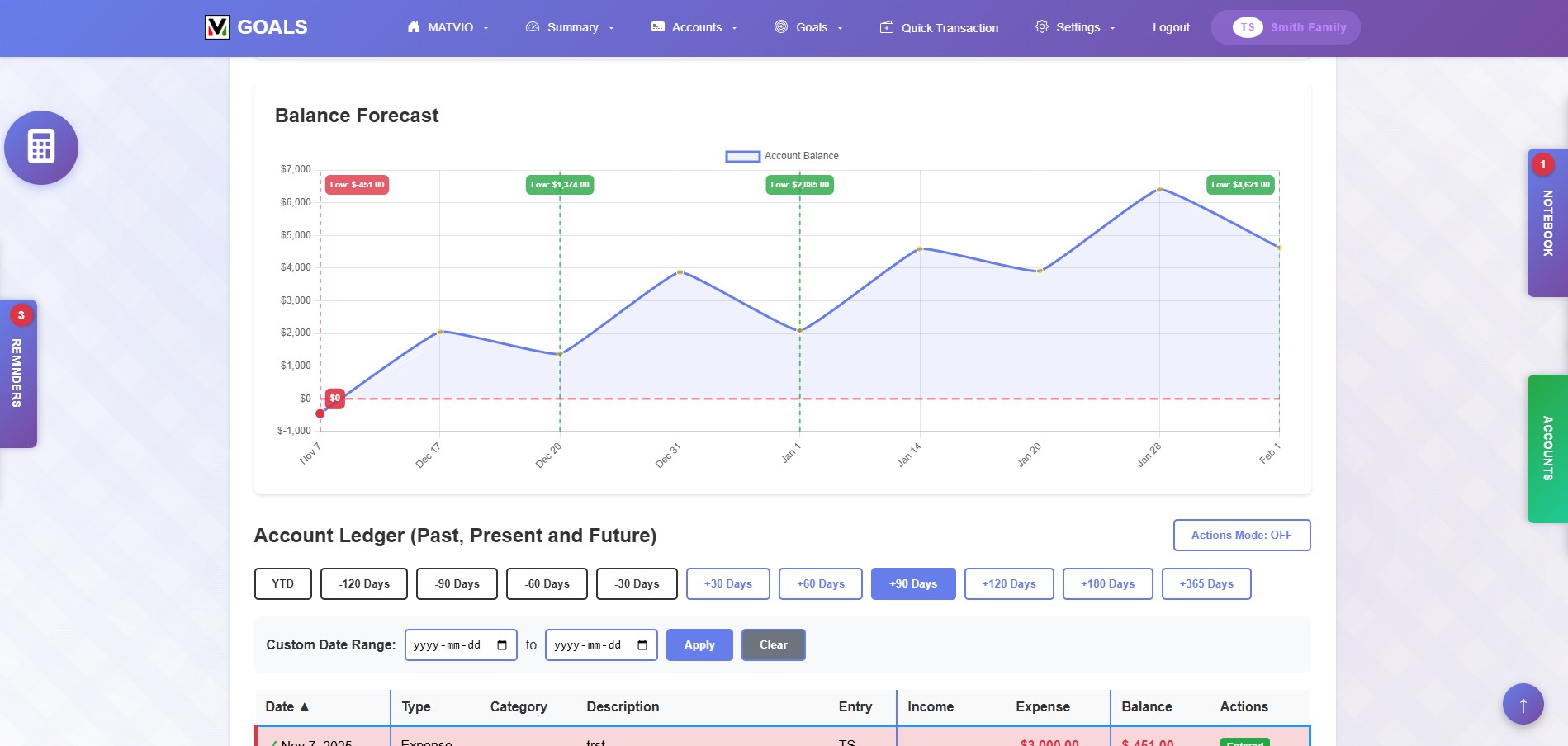Image resolution: width=1568 pixels, height=746 pixels.
Task: Open calendar picker in start date field
Action: 502,645
